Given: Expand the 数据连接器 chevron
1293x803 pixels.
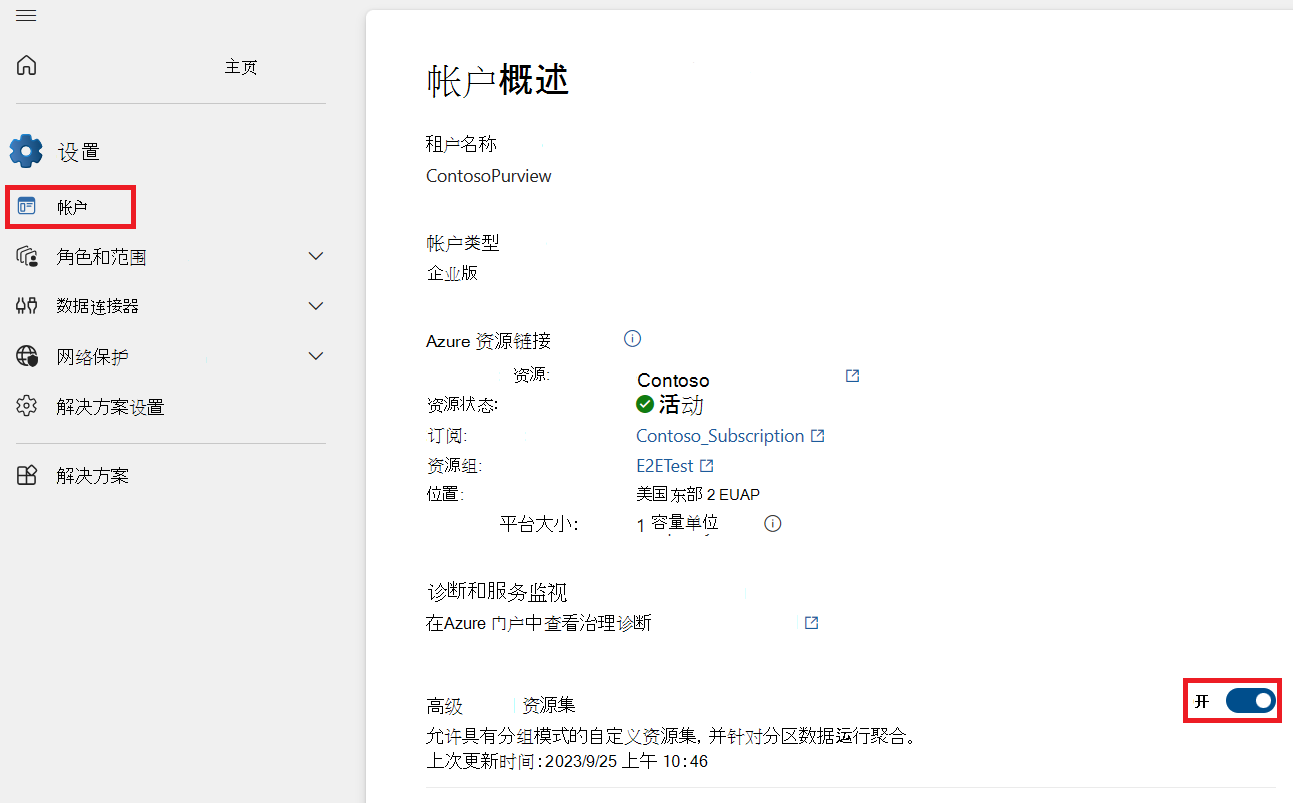Looking at the screenshot, I should coord(316,306).
